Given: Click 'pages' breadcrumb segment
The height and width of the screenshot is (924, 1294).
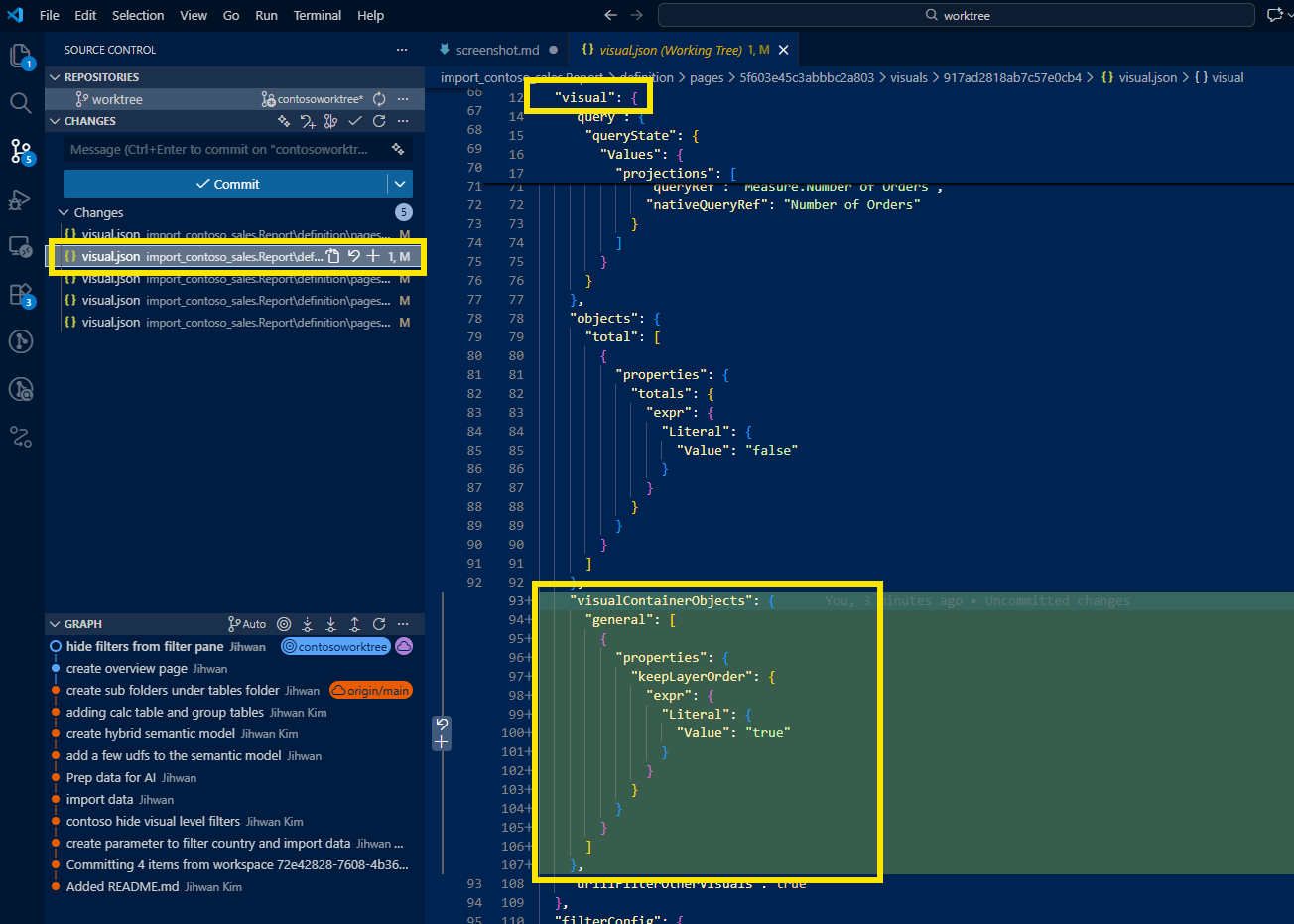Looking at the screenshot, I should click(707, 77).
